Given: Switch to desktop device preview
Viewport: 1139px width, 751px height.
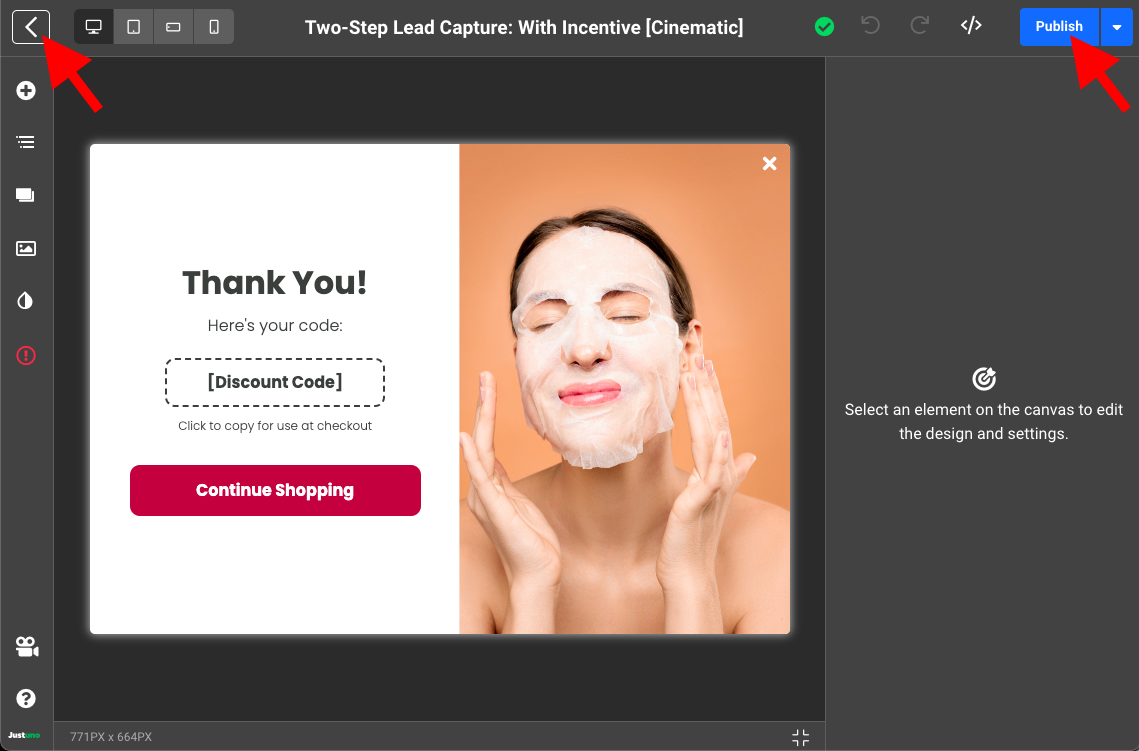Looking at the screenshot, I should (94, 27).
